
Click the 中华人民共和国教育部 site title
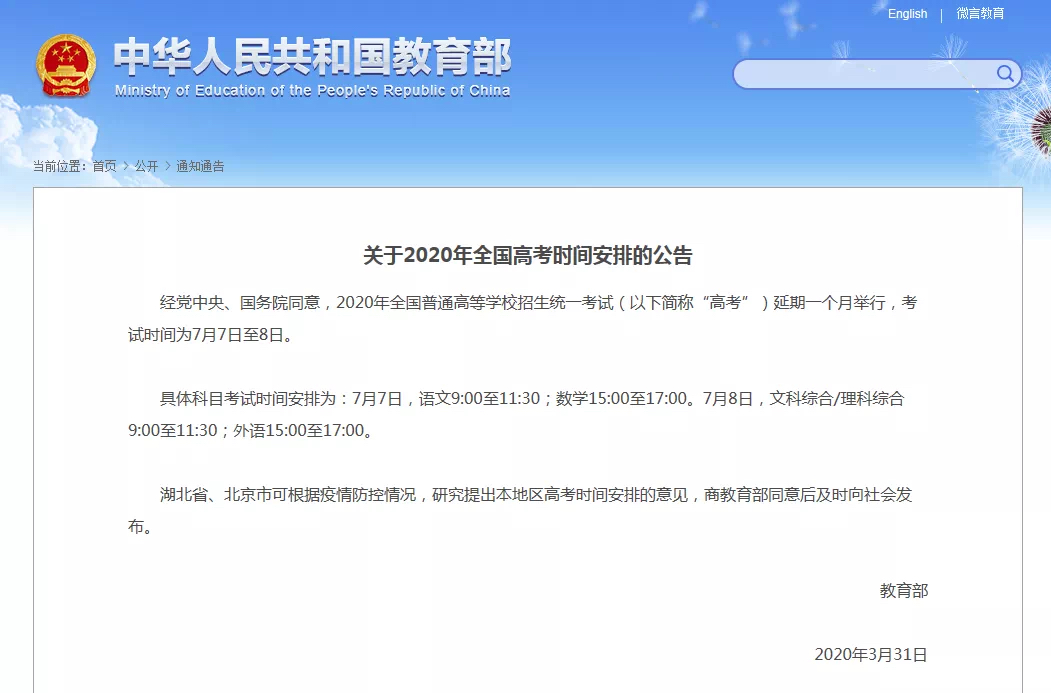click(x=312, y=57)
